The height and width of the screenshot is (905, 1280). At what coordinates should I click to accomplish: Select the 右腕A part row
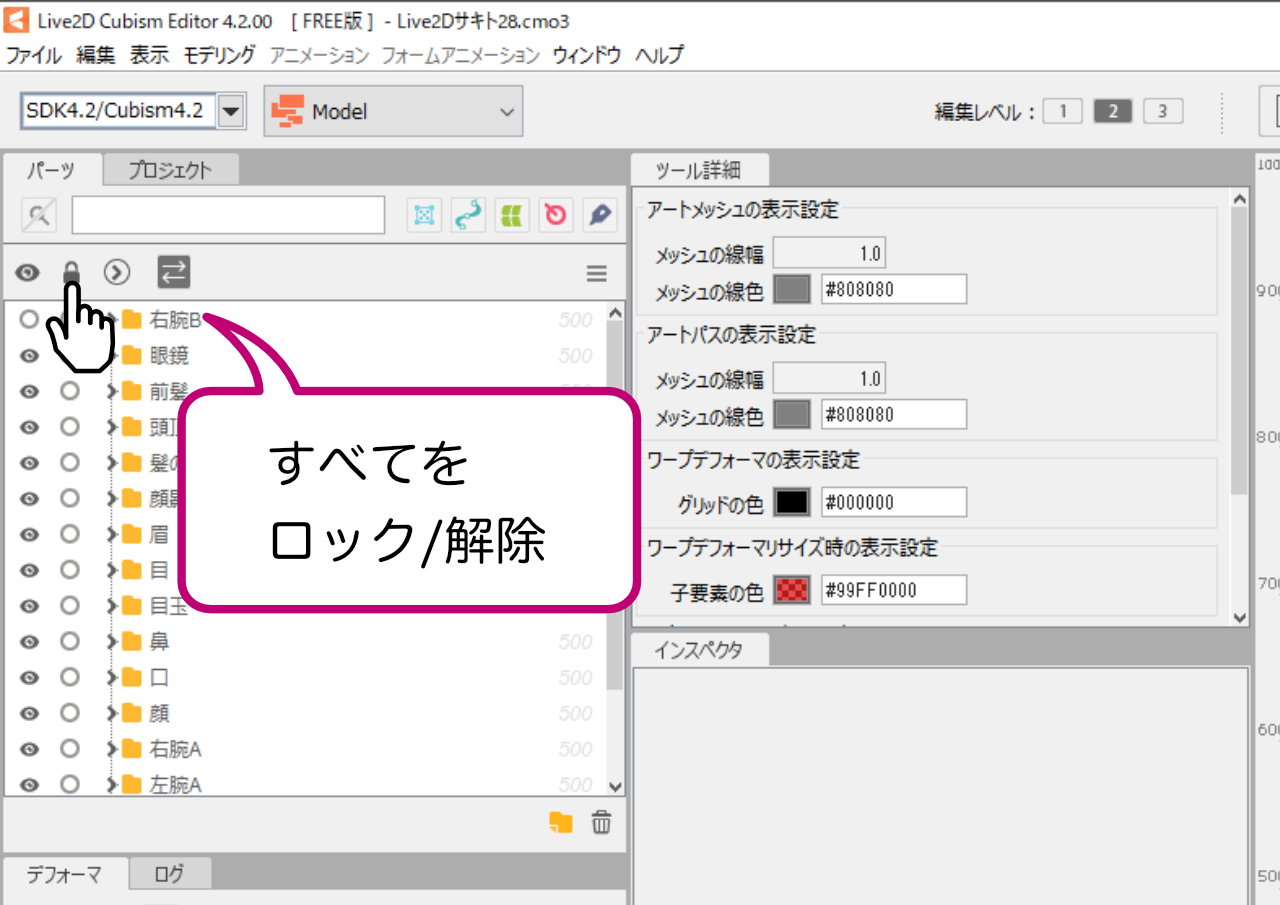[305, 749]
